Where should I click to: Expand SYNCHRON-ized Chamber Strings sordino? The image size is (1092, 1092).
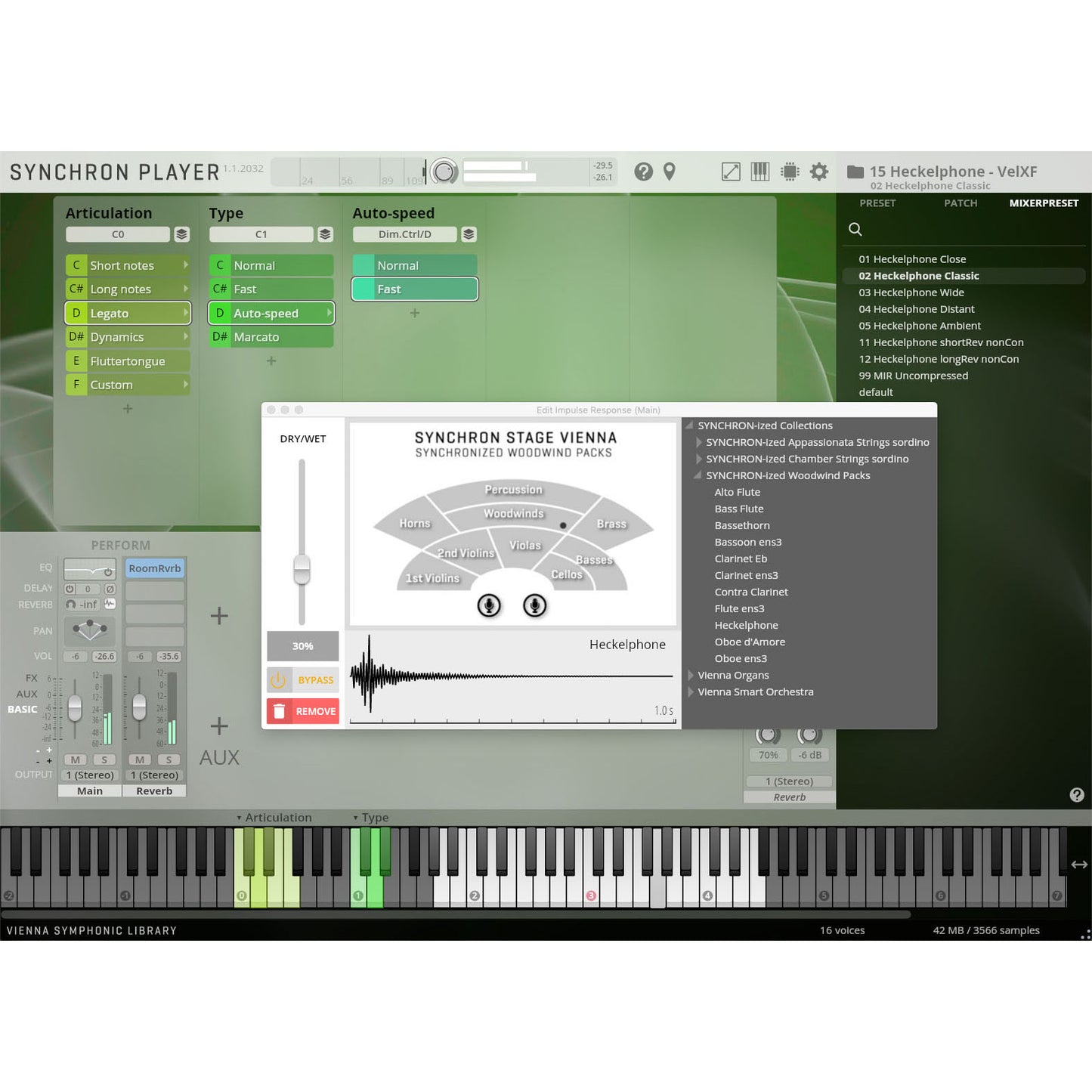tap(698, 459)
